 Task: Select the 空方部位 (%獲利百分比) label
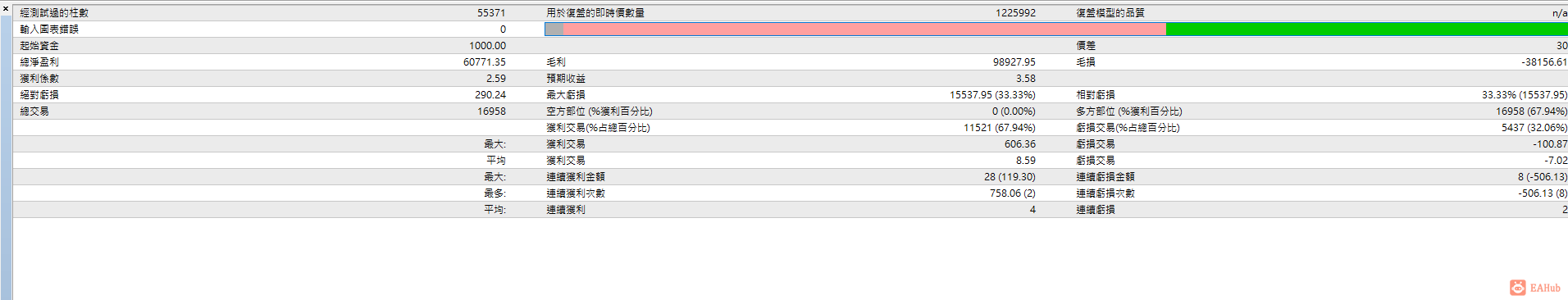click(599, 111)
